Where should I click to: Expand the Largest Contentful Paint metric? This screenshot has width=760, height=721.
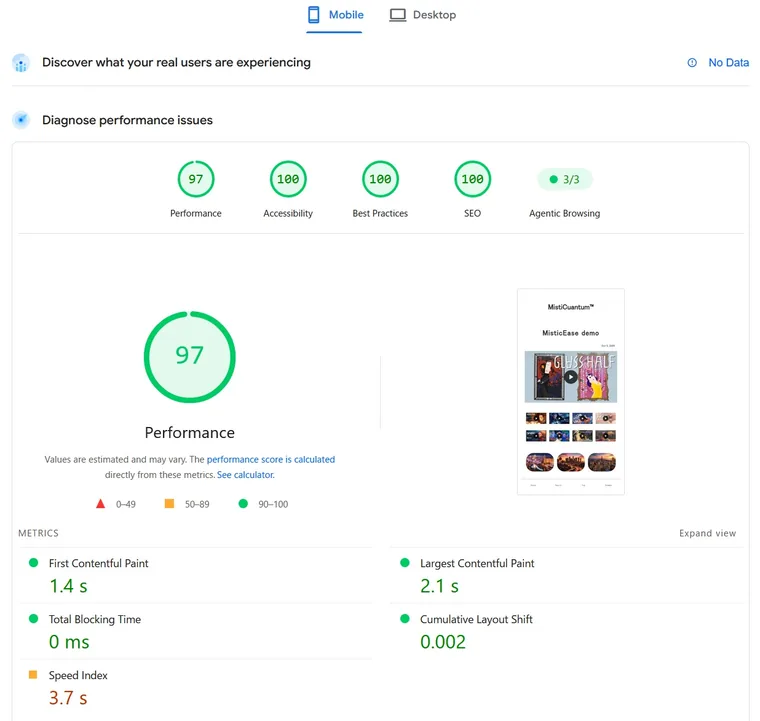point(567,576)
